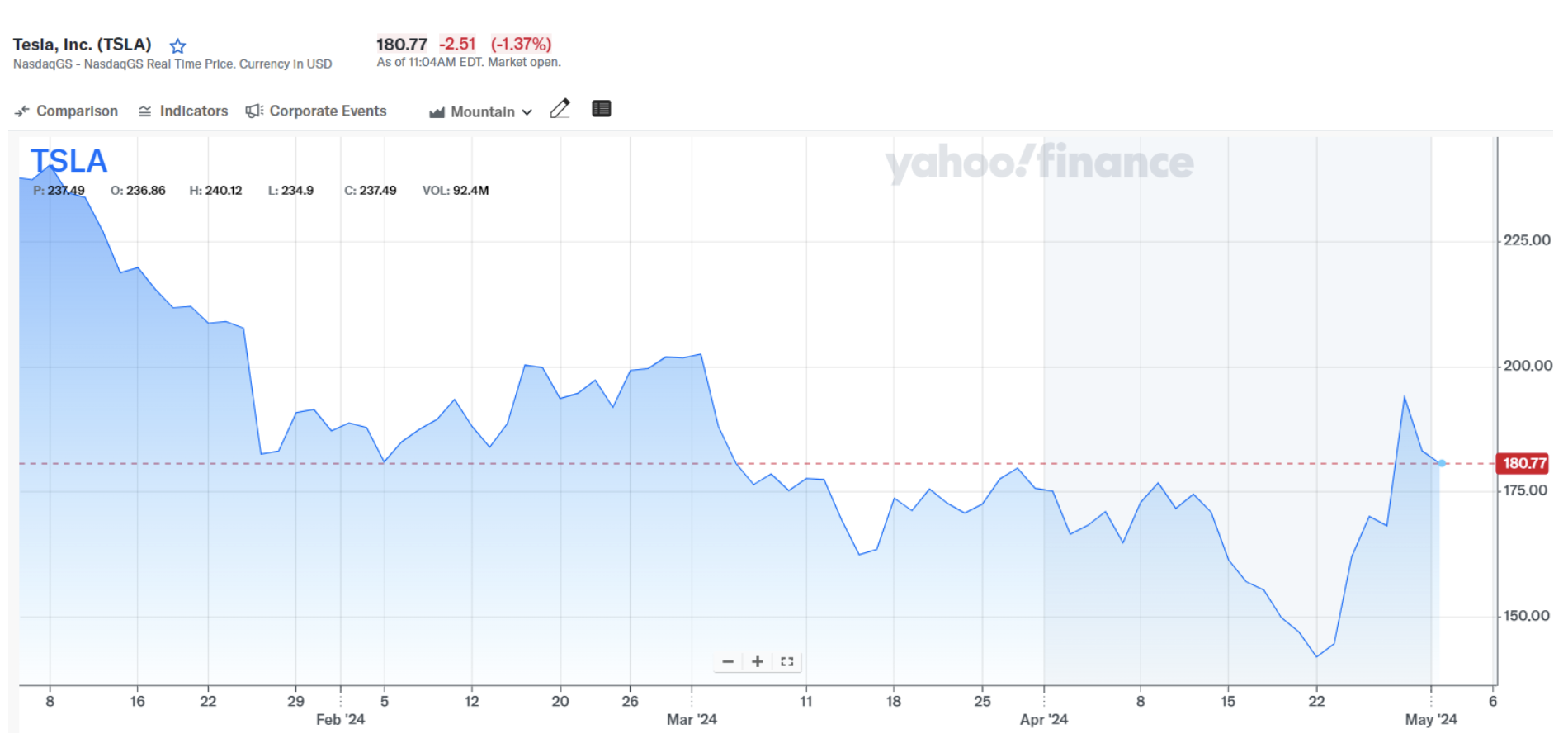This screenshot has width=1568, height=743.
Task: Open the Mountain chart type dropdown
Action: click(x=481, y=111)
